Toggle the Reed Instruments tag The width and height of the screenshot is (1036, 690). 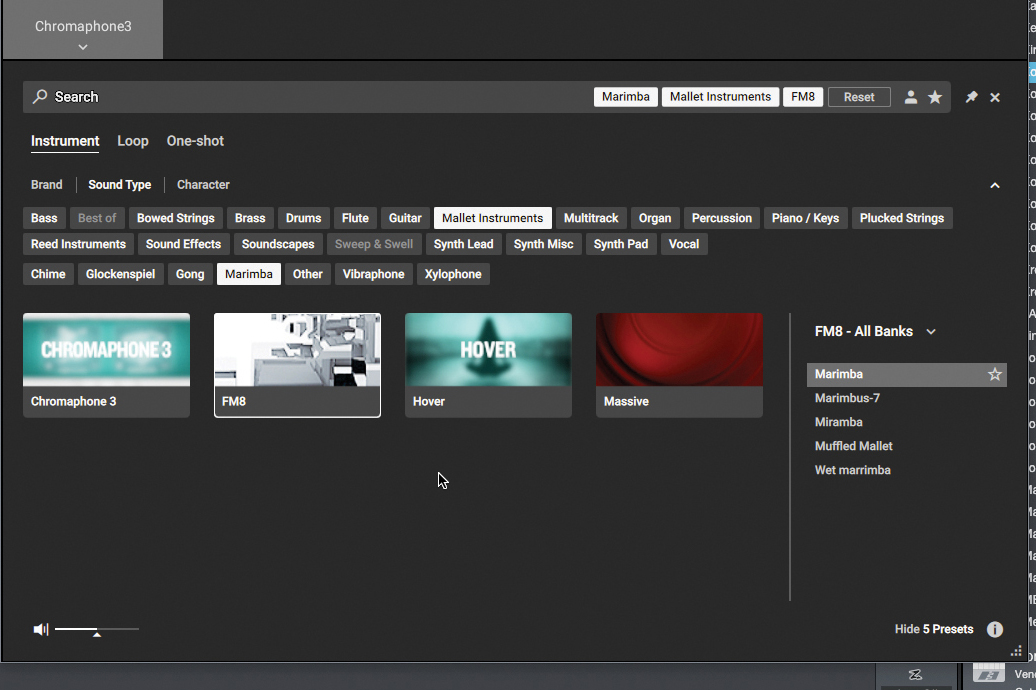(78, 244)
